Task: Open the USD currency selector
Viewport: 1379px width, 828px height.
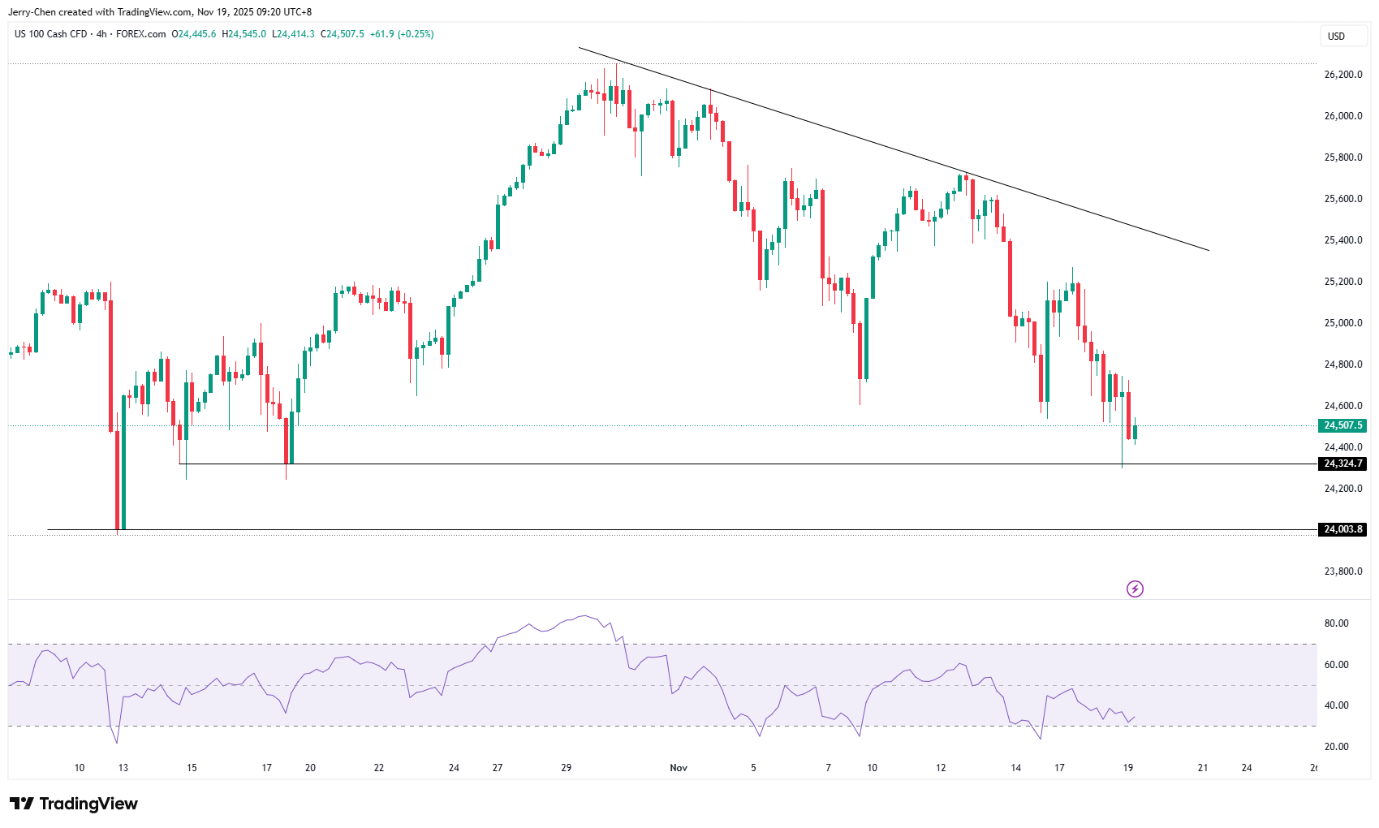Action: click(x=1336, y=37)
